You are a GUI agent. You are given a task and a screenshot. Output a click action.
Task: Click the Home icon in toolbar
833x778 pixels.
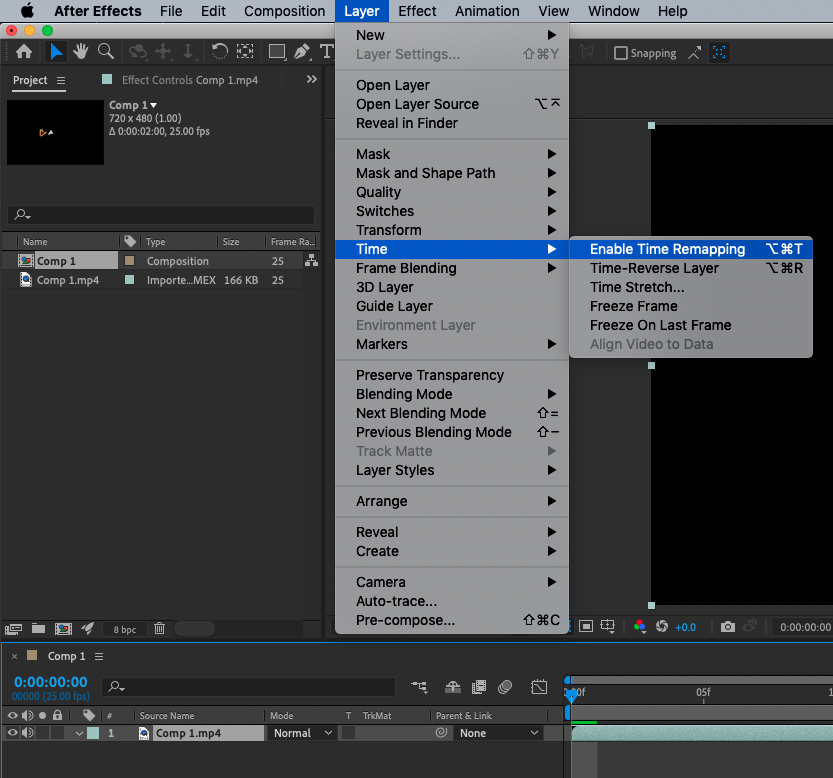[24, 52]
